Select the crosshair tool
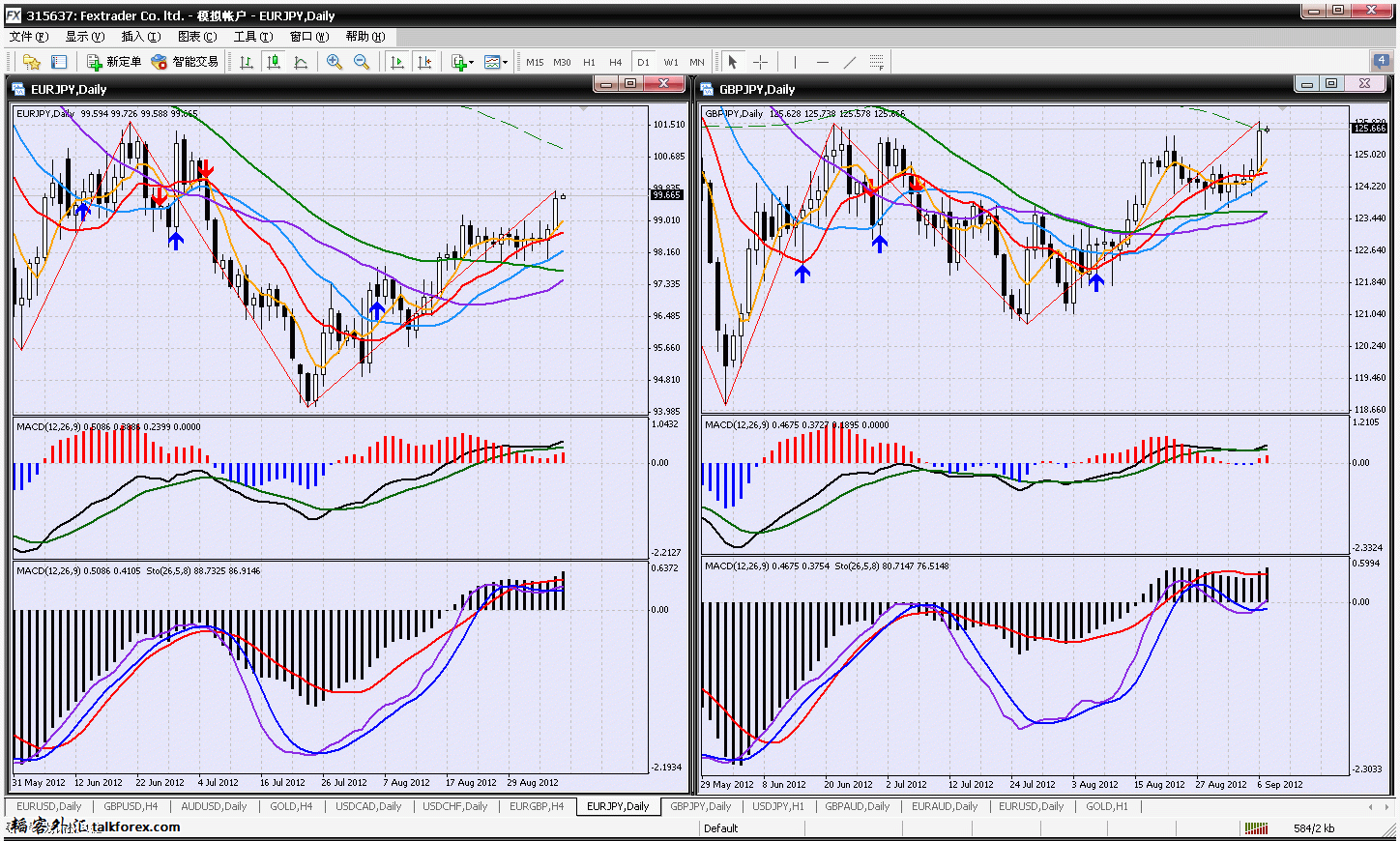1400x841 pixels. pos(761,62)
